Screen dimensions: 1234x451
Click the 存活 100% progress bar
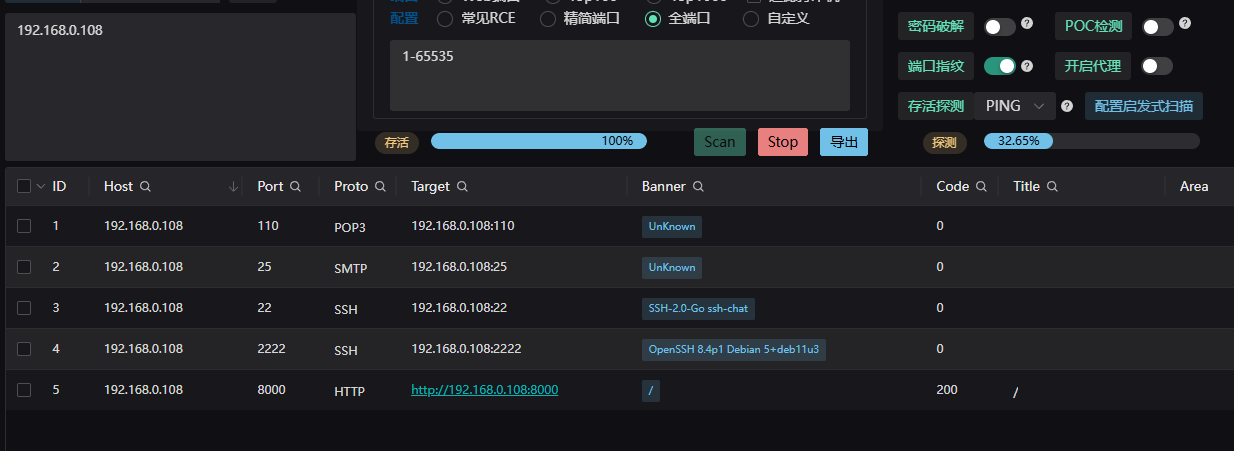539,141
